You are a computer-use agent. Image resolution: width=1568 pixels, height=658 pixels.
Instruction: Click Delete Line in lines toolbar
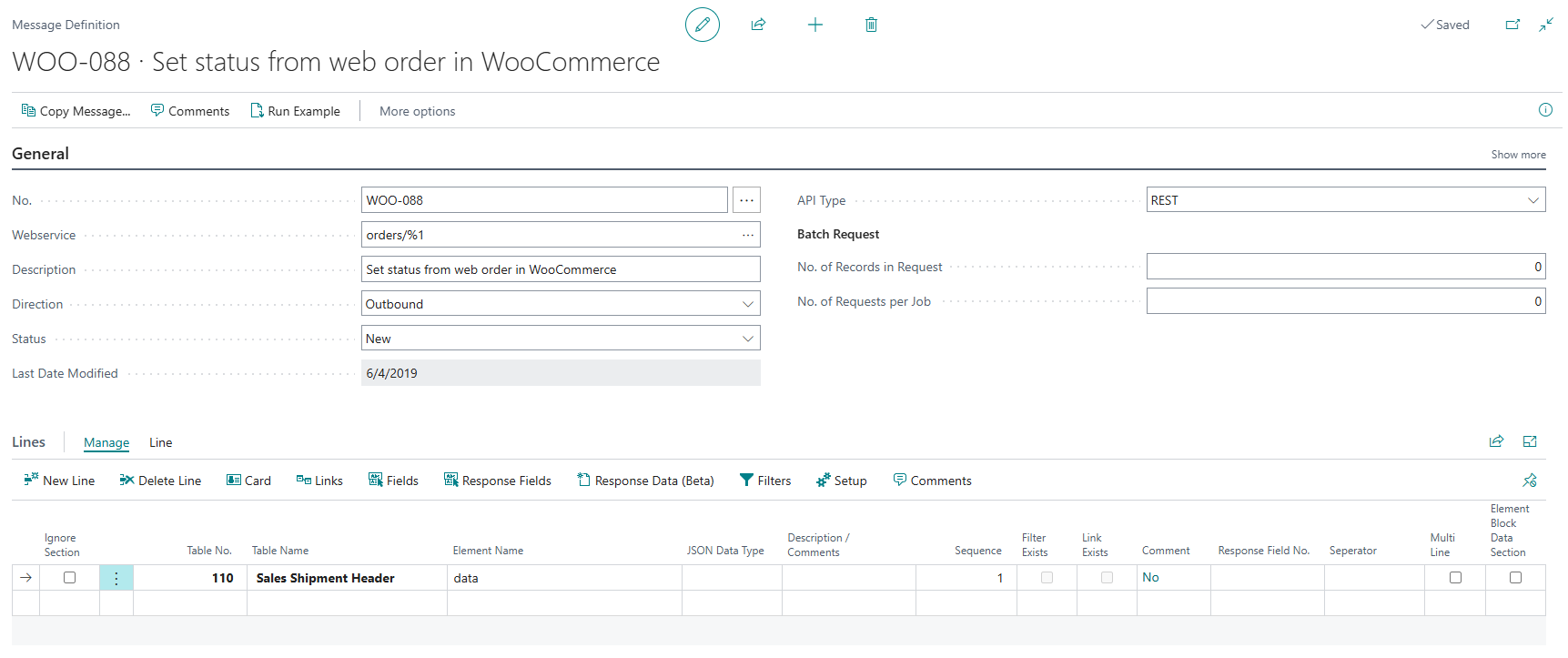160,481
